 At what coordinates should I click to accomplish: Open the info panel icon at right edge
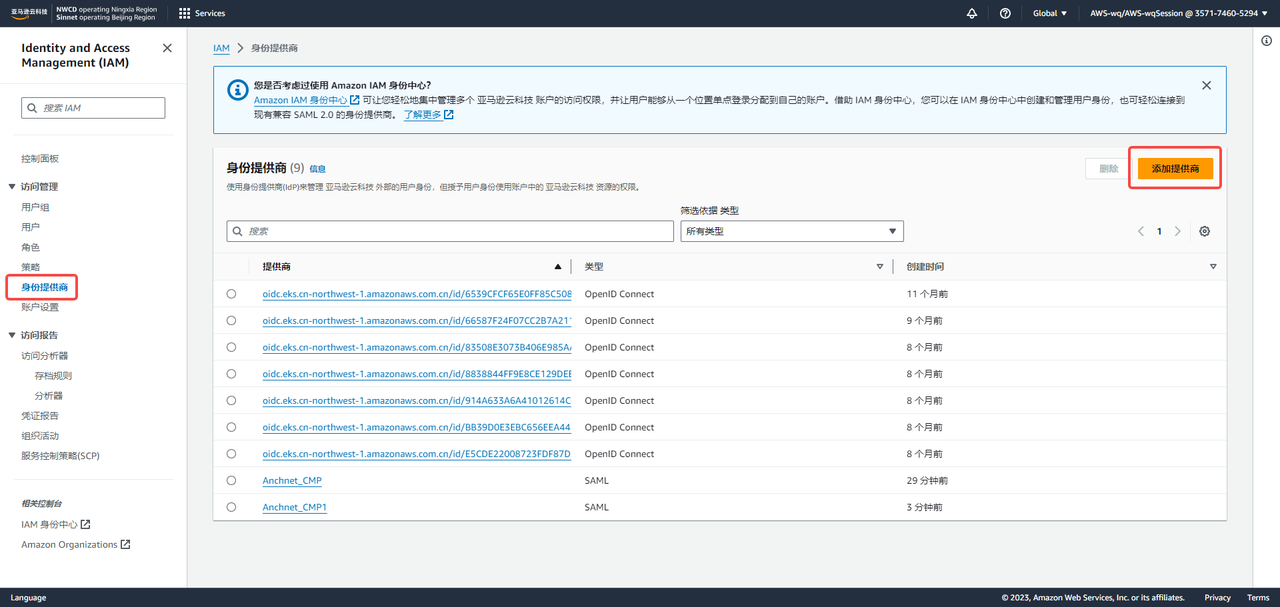click(x=1266, y=41)
